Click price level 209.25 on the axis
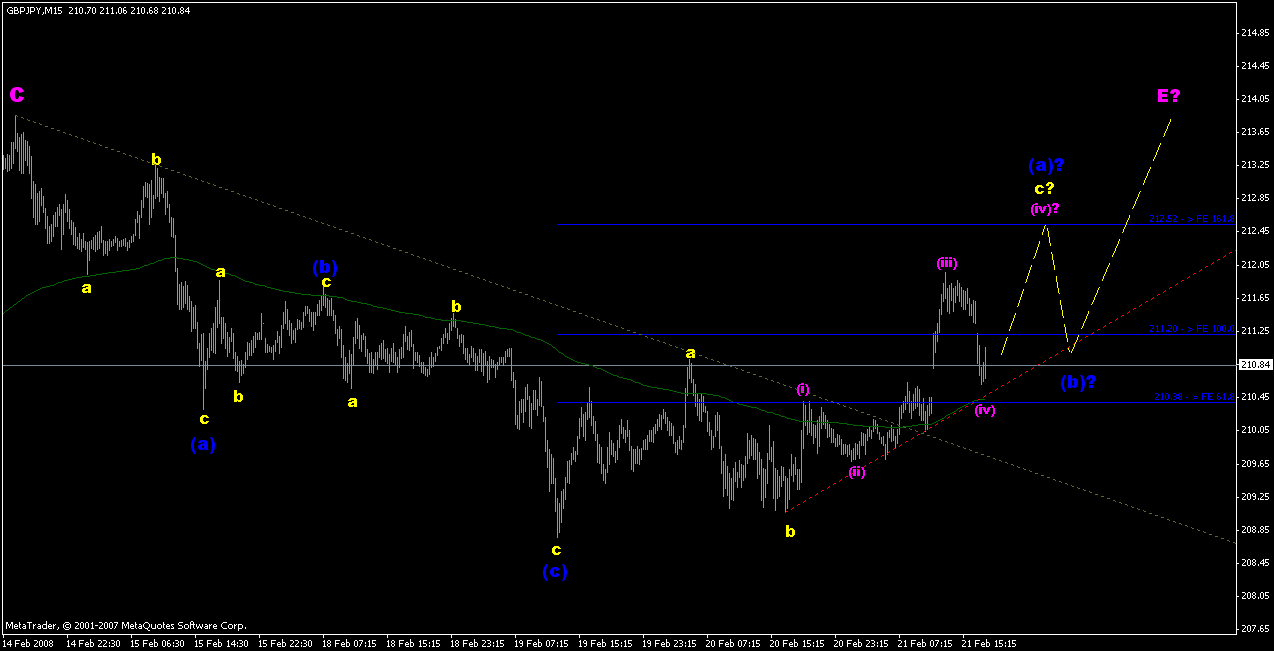Viewport: 1274px width, 651px height. 1256,496
